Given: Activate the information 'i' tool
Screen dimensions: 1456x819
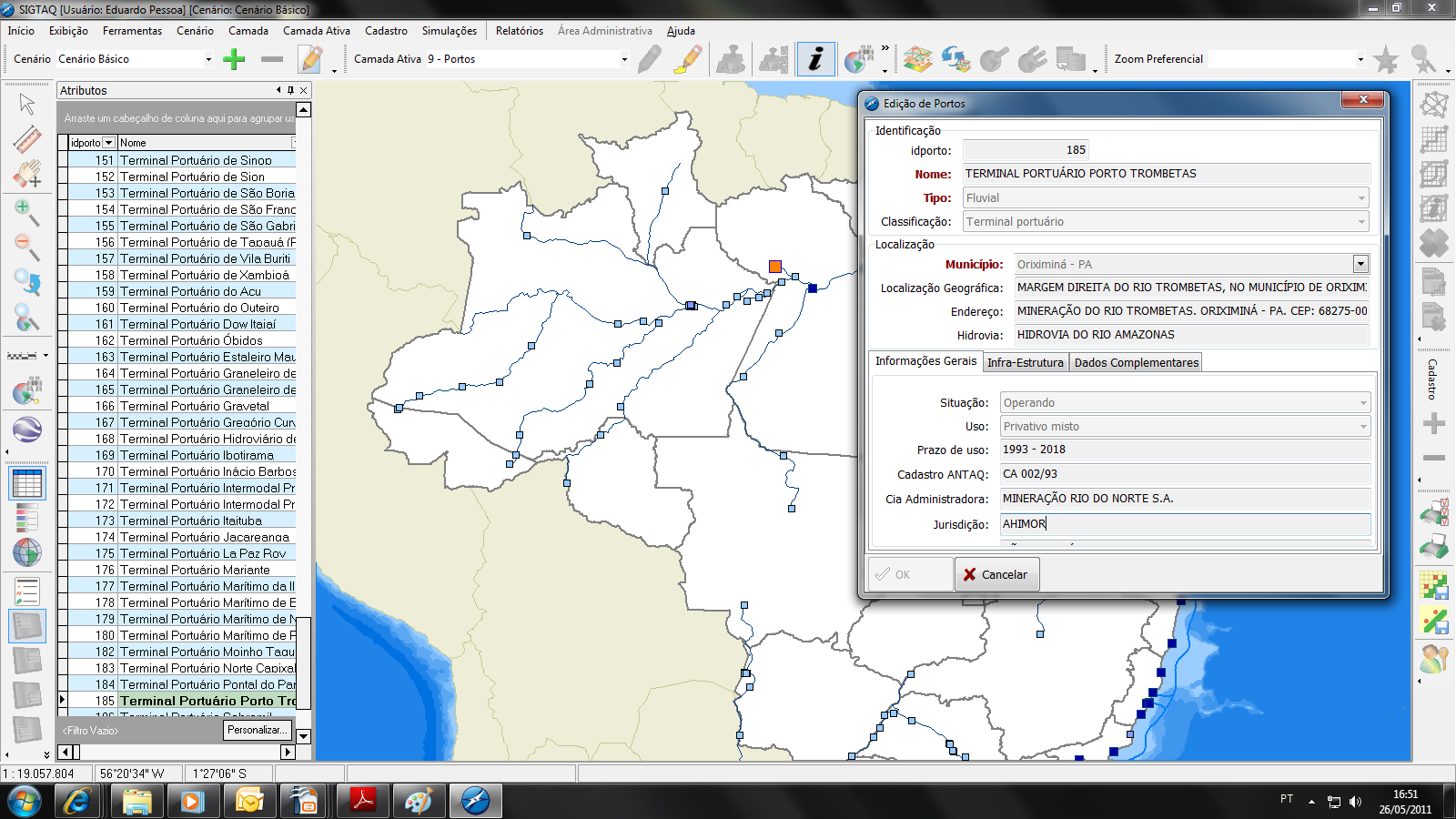Looking at the screenshot, I should (x=816, y=59).
